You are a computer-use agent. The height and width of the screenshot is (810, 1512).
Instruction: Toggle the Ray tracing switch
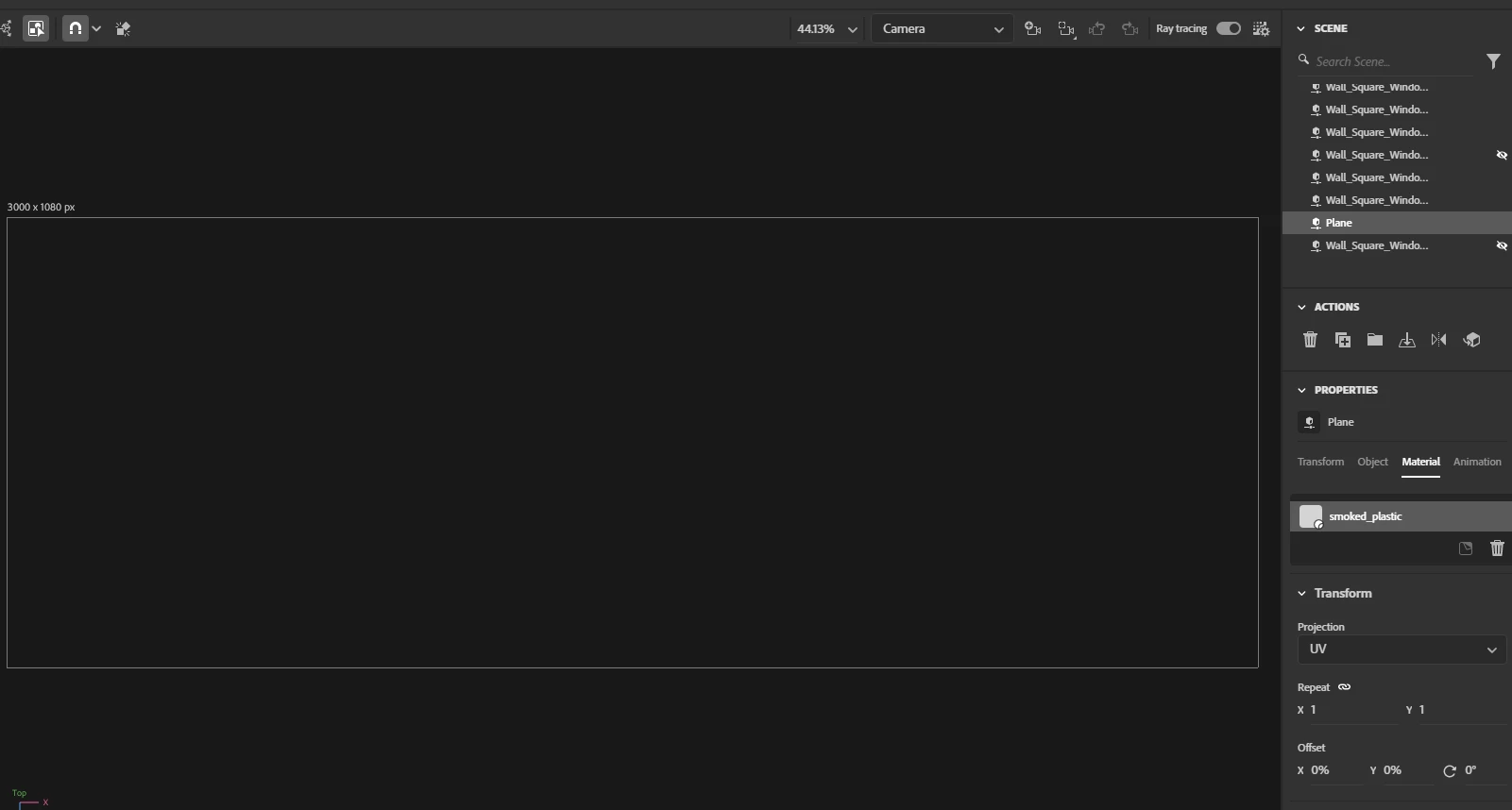pyautogui.click(x=1228, y=28)
